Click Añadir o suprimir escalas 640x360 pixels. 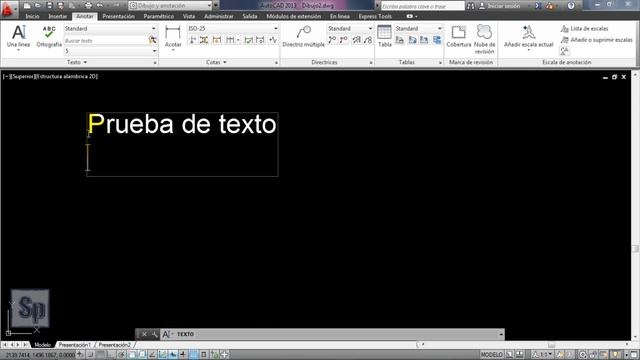[x=596, y=40]
